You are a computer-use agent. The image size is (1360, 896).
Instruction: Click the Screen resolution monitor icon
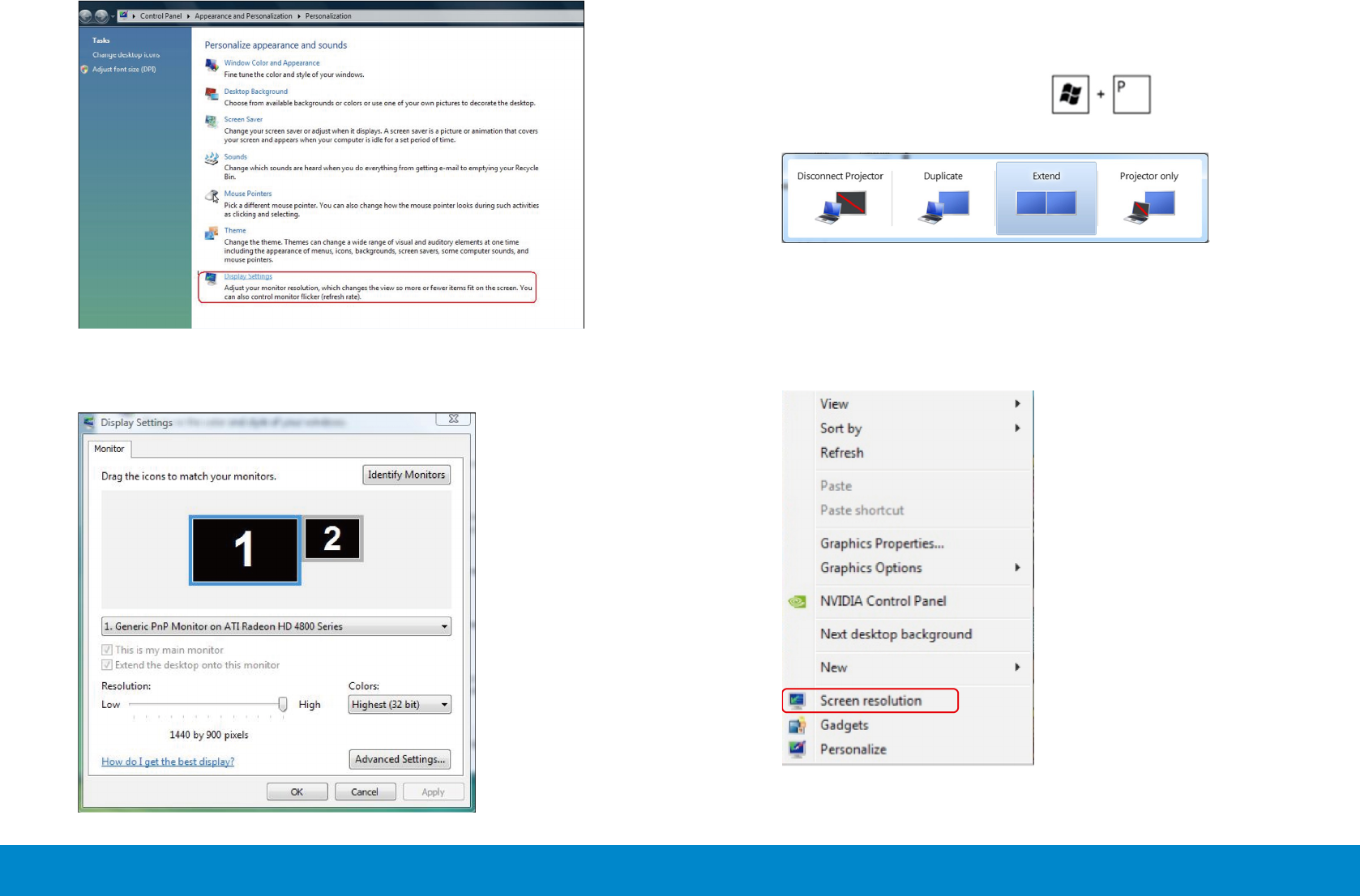(x=798, y=701)
